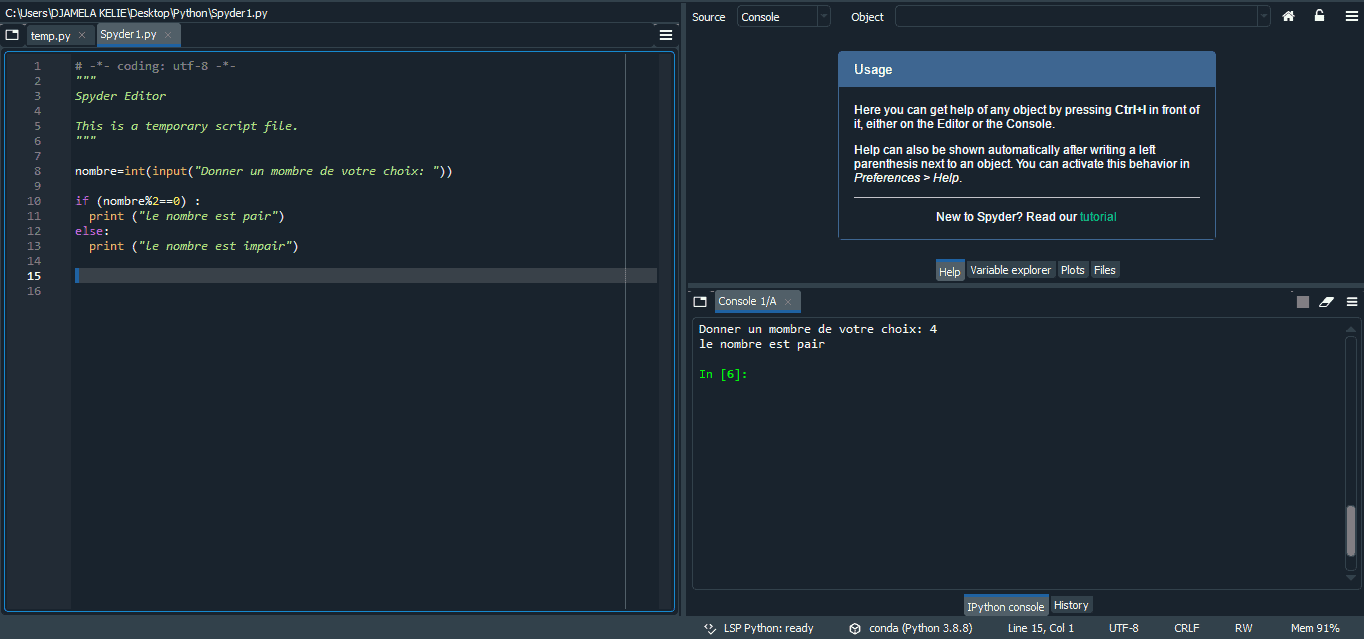Image resolution: width=1364 pixels, height=639 pixels.
Task: Open the console pane options menu
Action: tap(1351, 302)
